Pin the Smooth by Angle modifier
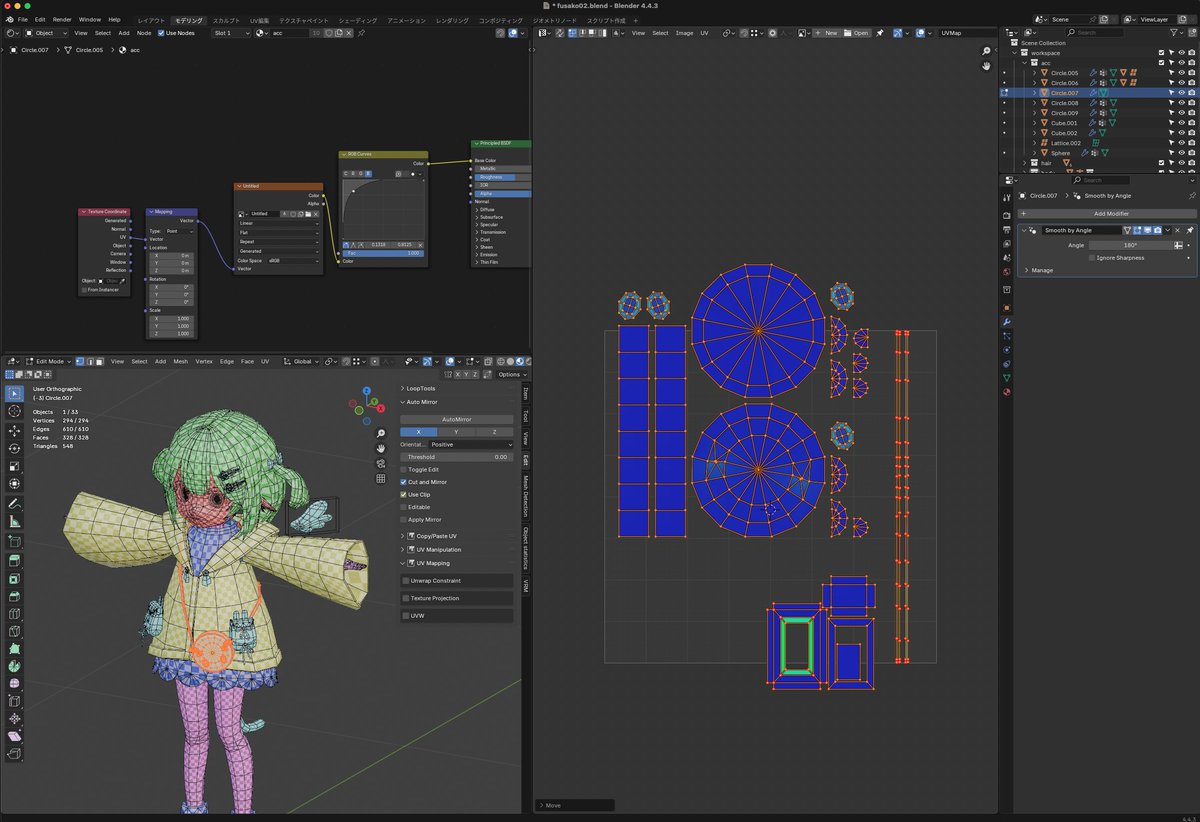The height and width of the screenshot is (822, 1200). click(1191, 230)
